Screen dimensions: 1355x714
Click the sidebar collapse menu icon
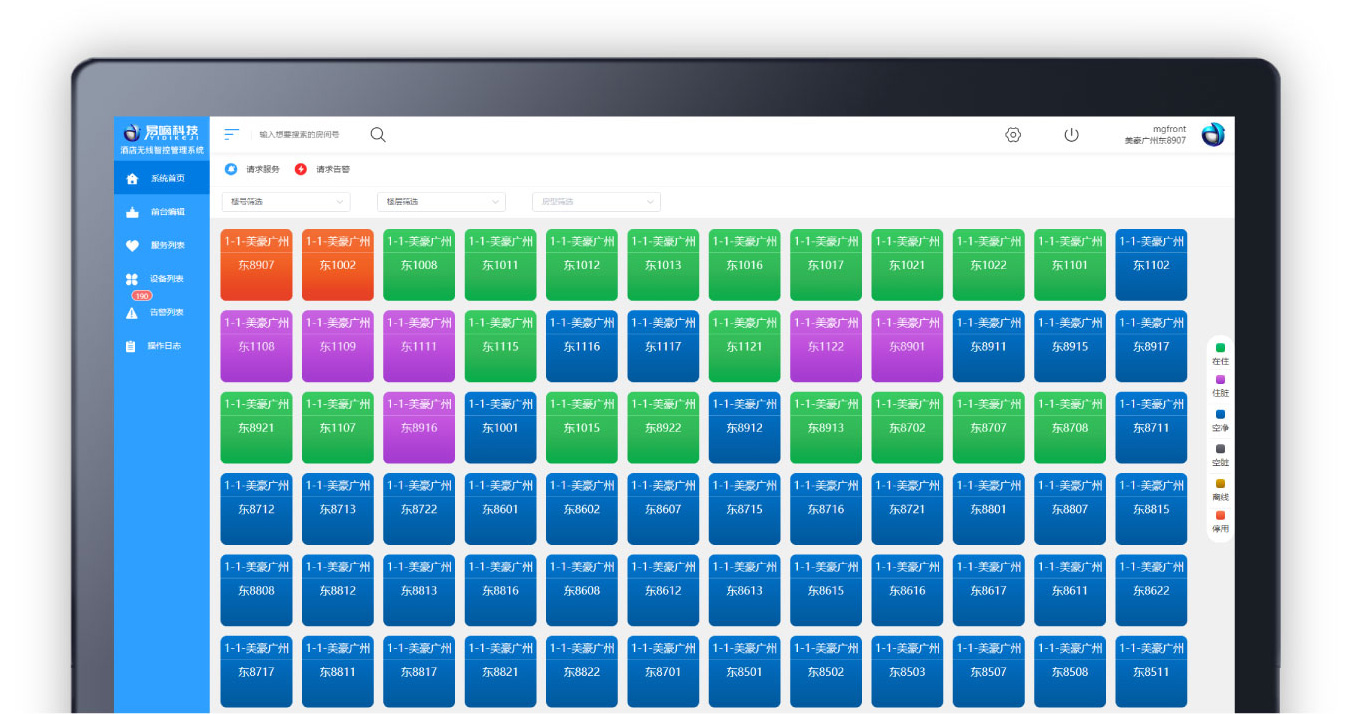(231, 134)
